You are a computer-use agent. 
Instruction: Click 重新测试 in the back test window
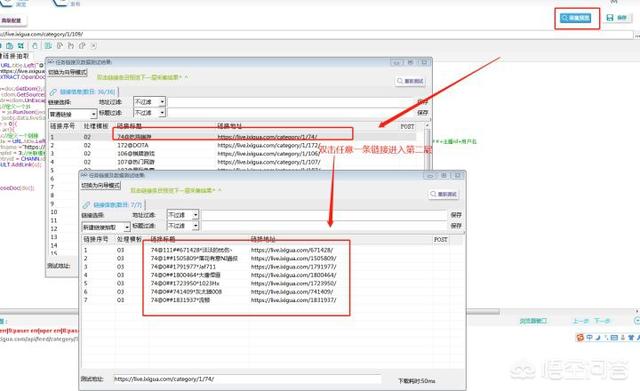pyautogui.click(x=410, y=81)
